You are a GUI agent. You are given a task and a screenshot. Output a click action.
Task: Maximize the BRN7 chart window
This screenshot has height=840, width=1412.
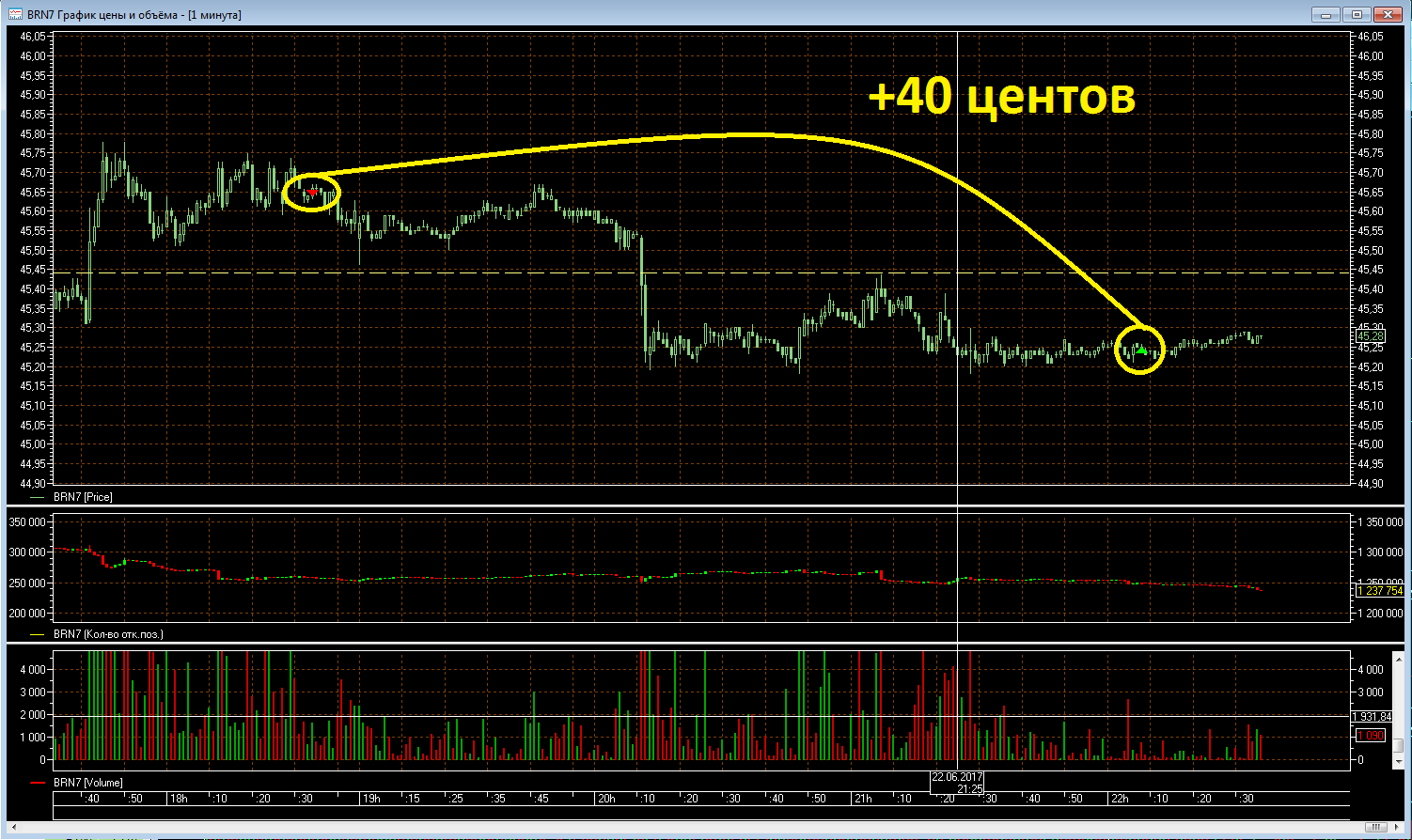pyautogui.click(x=1357, y=14)
